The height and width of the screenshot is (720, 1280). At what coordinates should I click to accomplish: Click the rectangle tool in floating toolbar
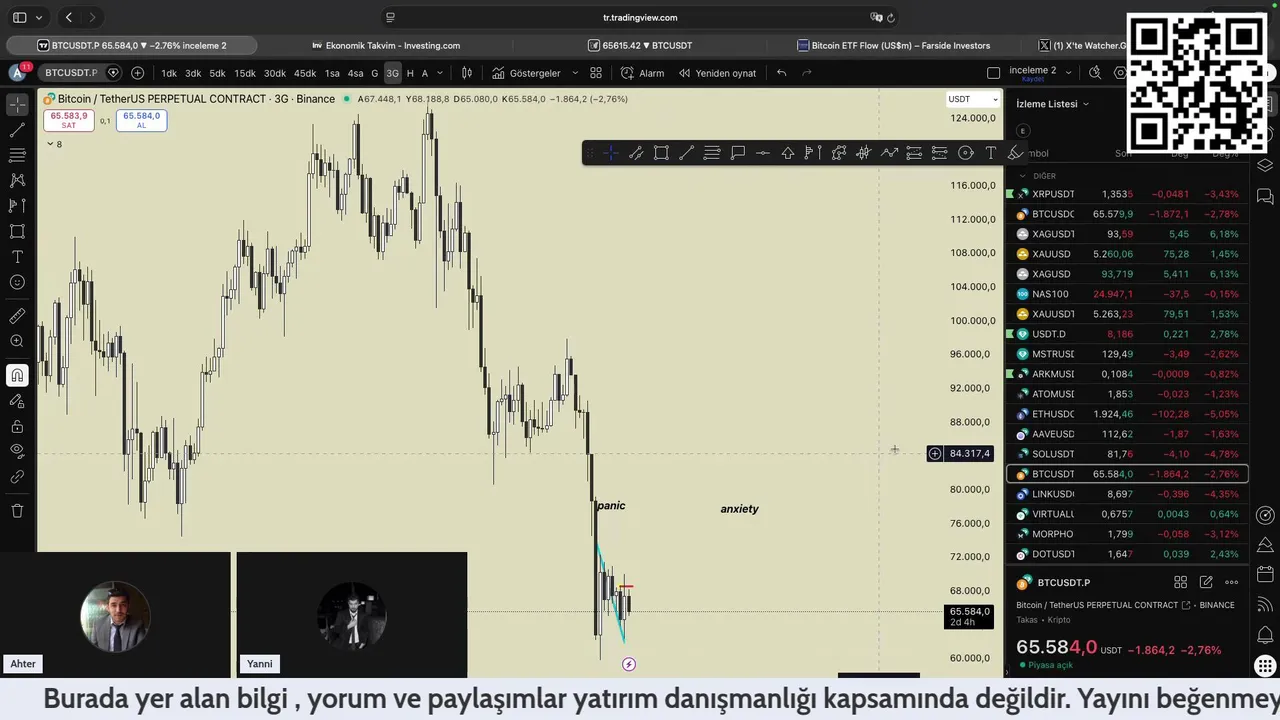[x=661, y=153]
